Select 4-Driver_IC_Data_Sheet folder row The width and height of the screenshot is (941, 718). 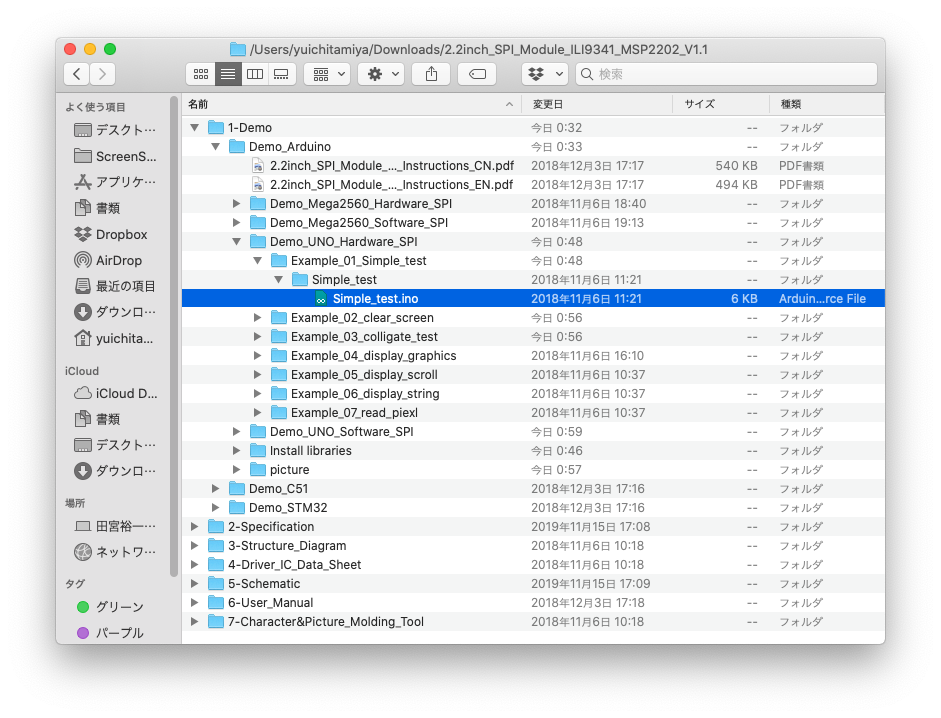click(x=534, y=565)
